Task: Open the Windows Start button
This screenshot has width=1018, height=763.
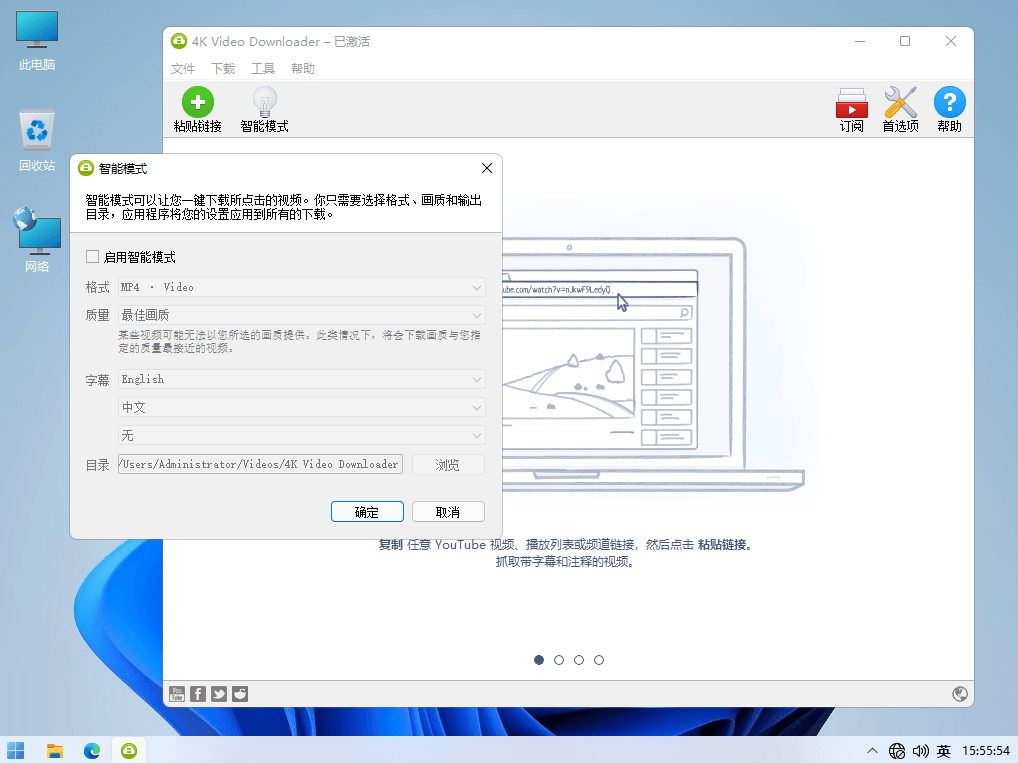Action: click(x=16, y=751)
